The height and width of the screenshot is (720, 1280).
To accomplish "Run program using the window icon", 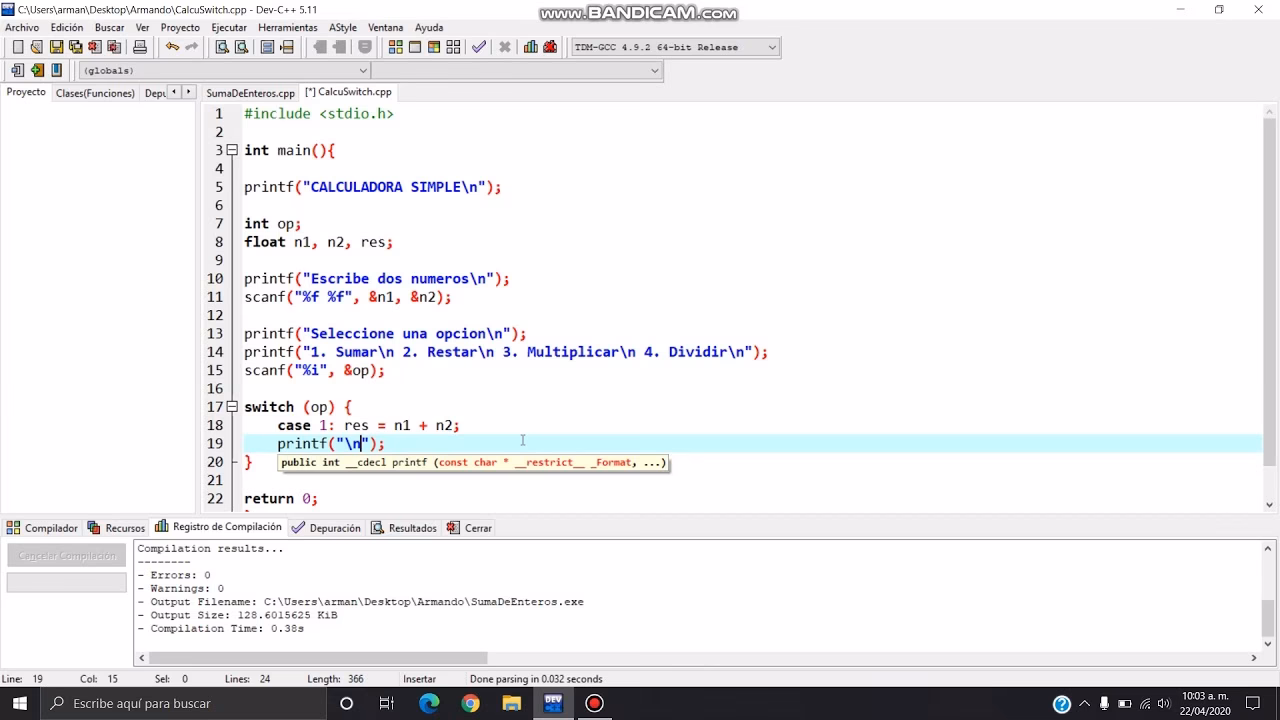I will tap(415, 47).
